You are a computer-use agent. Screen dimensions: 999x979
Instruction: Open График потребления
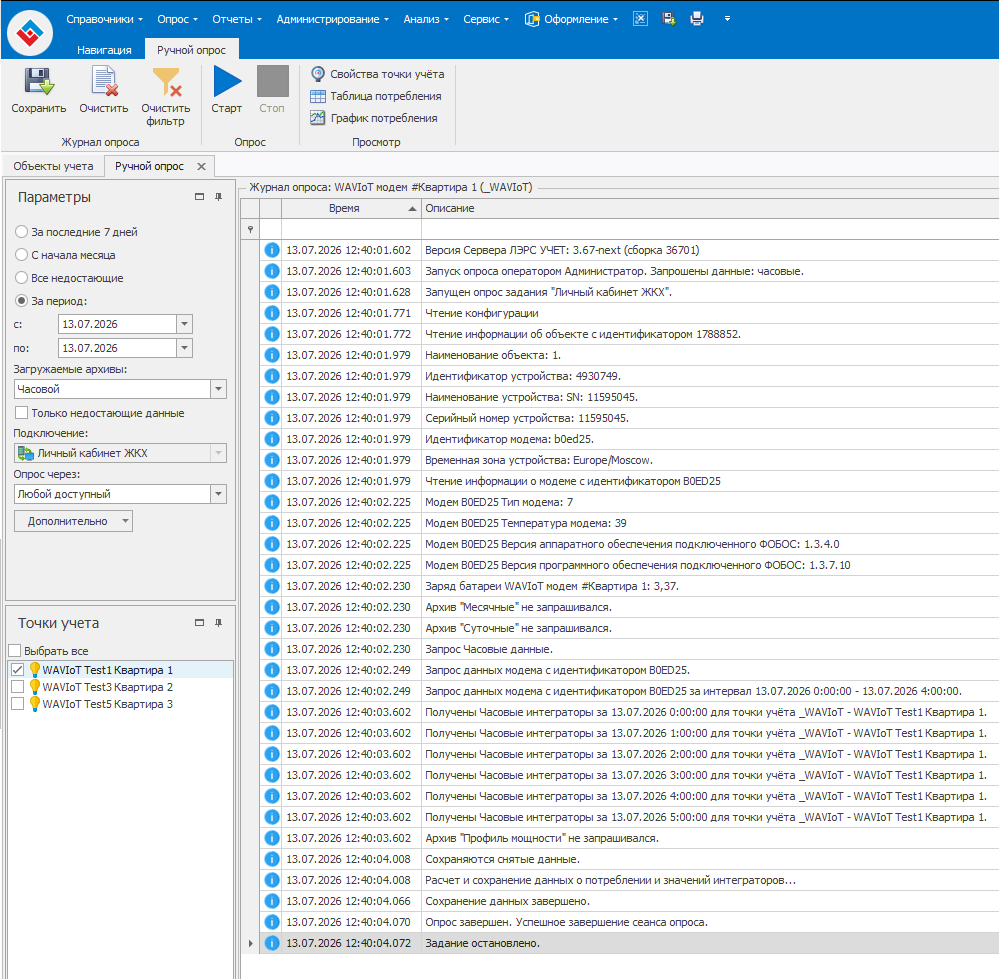point(374,118)
